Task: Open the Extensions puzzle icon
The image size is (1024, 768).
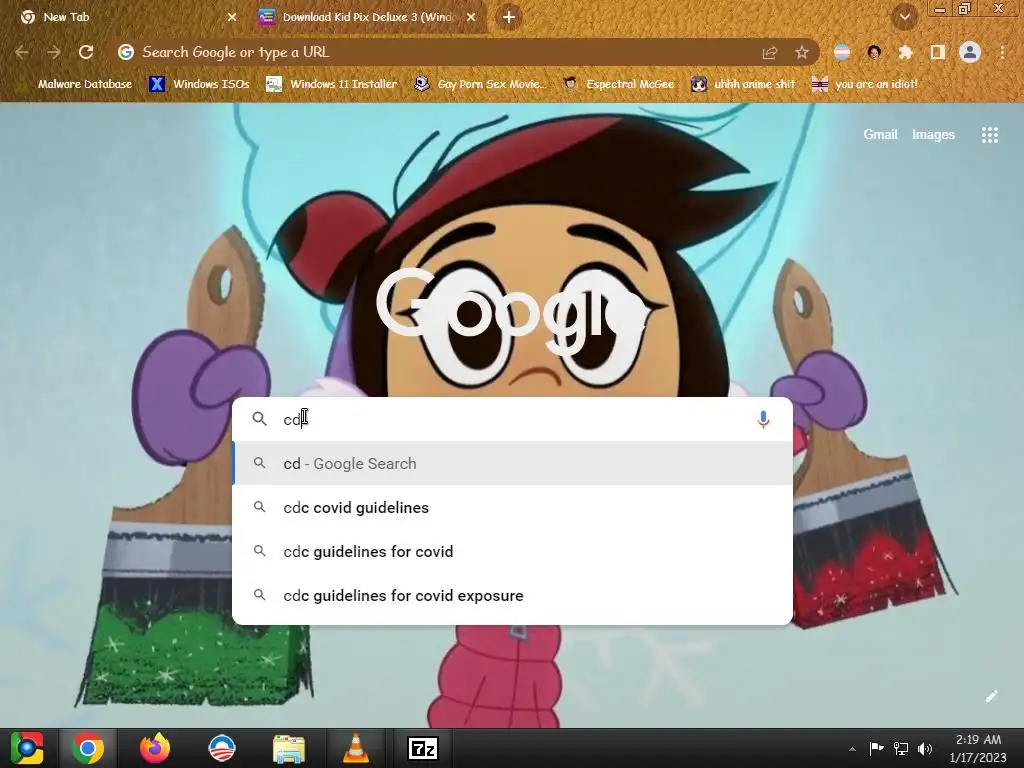Action: pyautogui.click(x=905, y=52)
